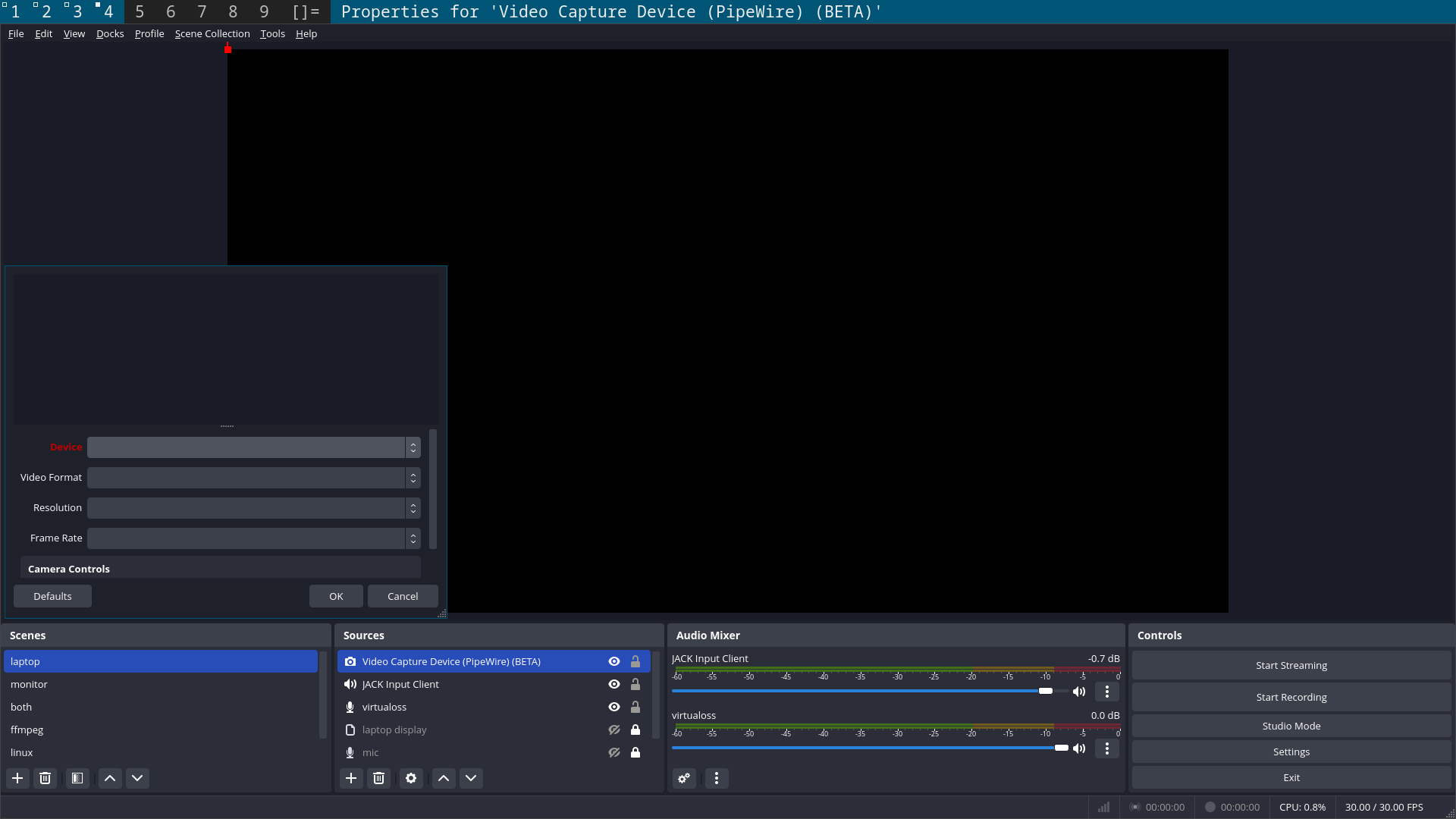This screenshot has height=819, width=1456.
Task: Open the Device dropdown
Action: click(253, 447)
